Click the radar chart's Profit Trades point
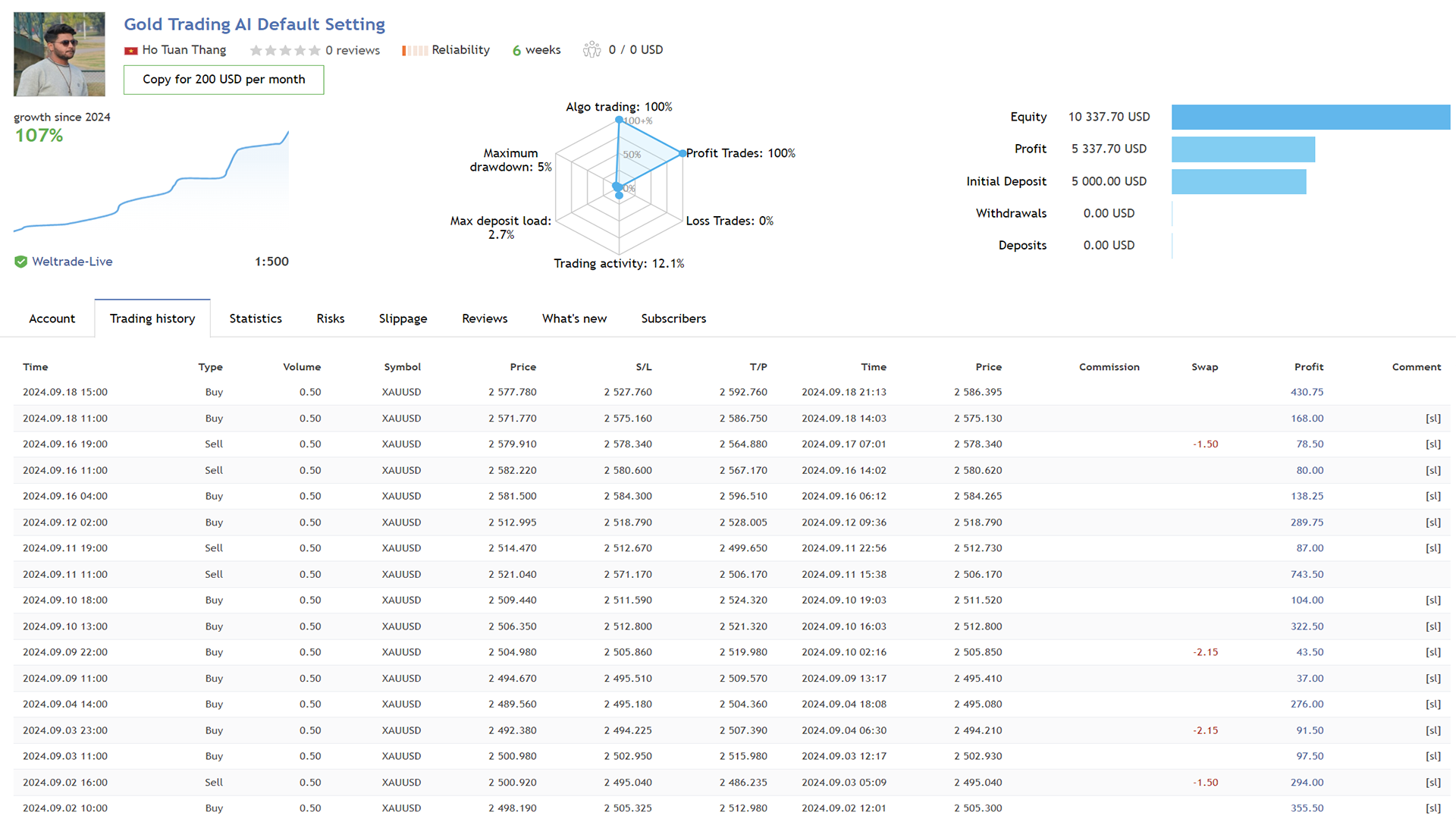The height and width of the screenshot is (819, 1456). point(682,153)
